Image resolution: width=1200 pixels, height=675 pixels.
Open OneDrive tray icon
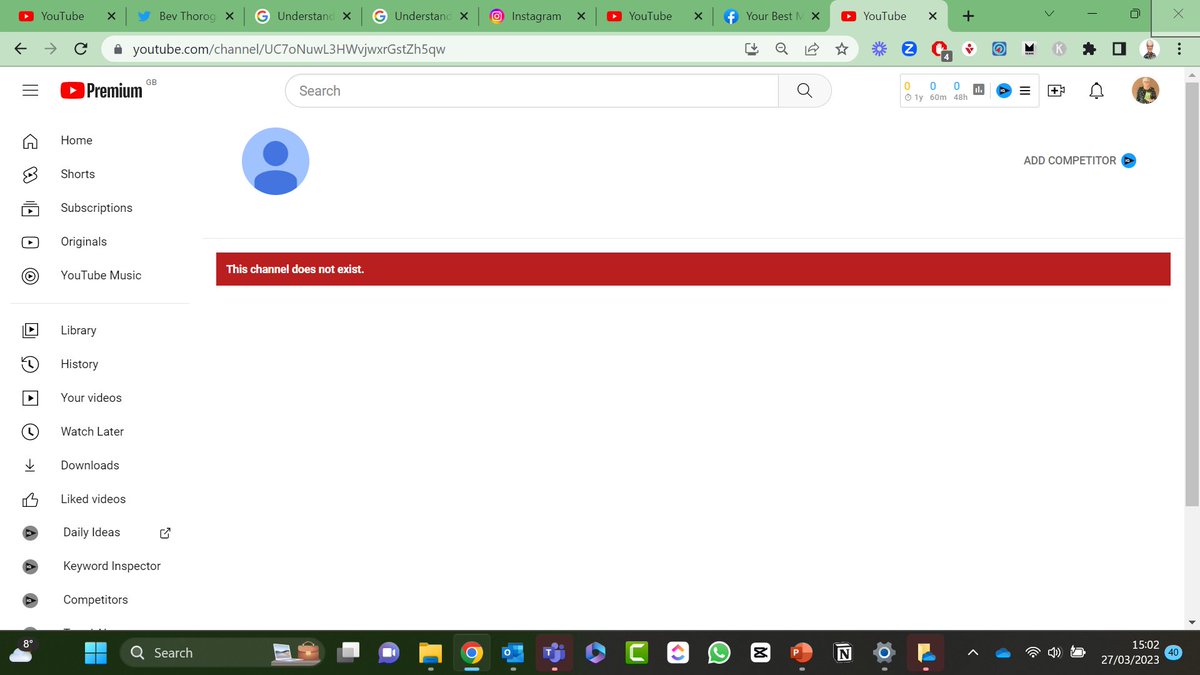coord(1003,653)
